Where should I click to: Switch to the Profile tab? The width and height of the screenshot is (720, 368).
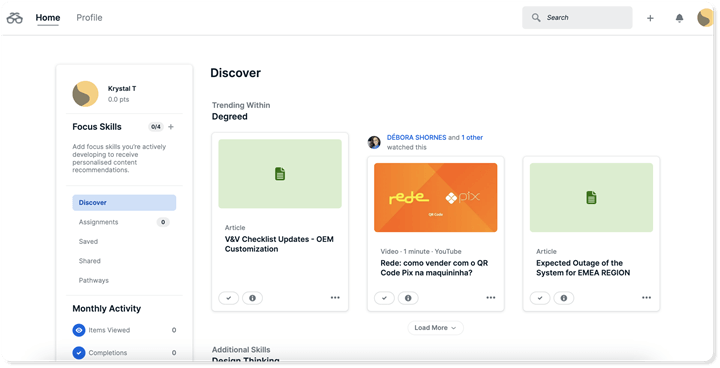click(89, 17)
